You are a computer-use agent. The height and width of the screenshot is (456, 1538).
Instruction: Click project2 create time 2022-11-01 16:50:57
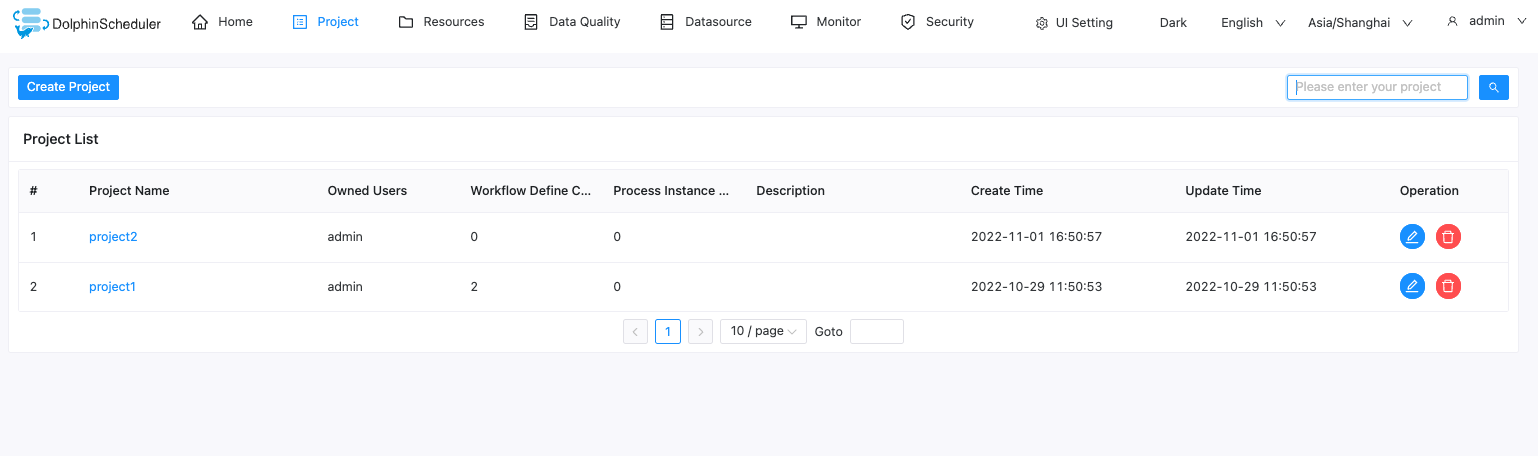click(1036, 237)
